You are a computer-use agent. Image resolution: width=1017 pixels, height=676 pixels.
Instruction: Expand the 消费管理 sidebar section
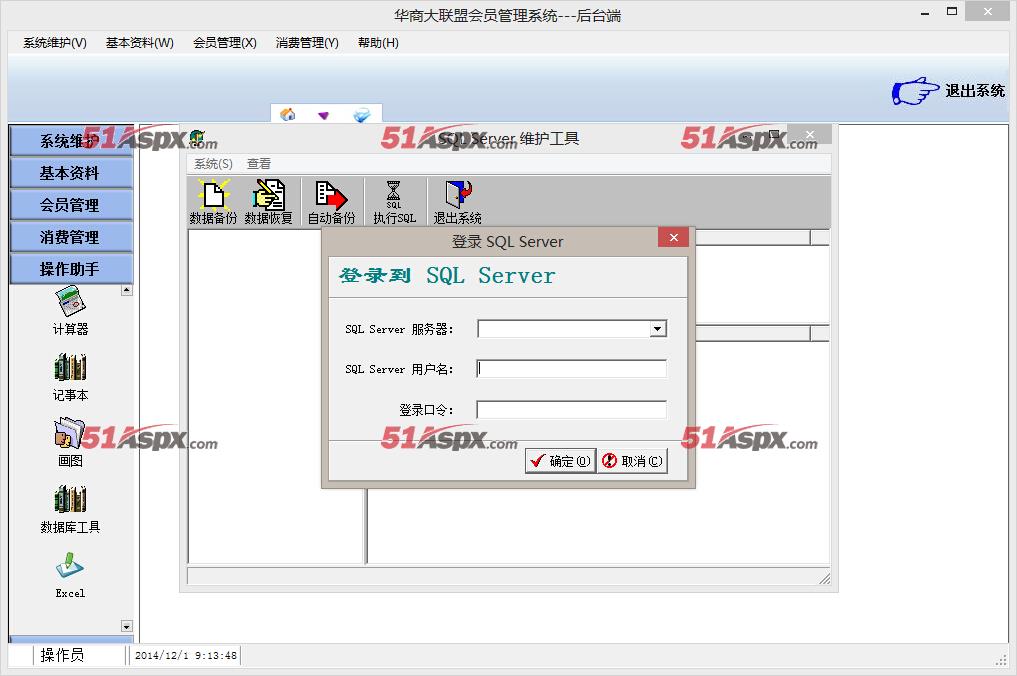tap(71, 237)
